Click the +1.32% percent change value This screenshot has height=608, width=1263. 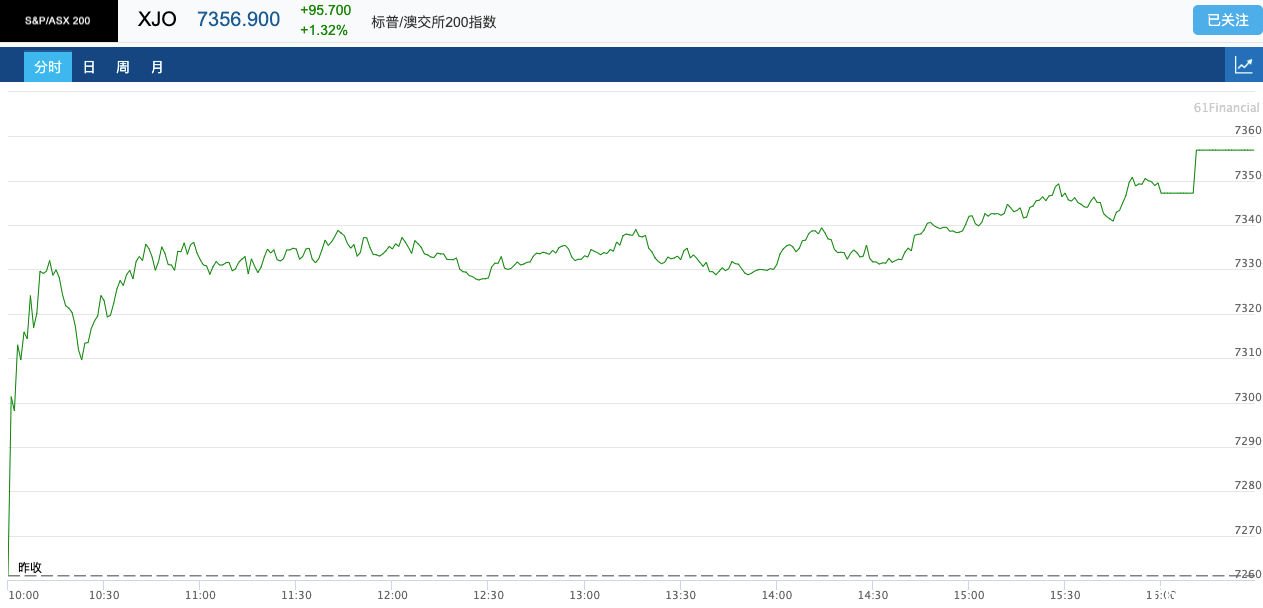[324, 30]
